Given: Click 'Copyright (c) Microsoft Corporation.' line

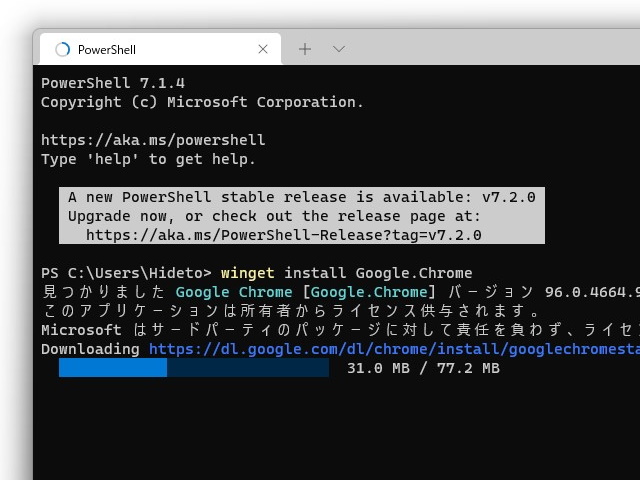Looking at the screenshot, I should [202, 102].
